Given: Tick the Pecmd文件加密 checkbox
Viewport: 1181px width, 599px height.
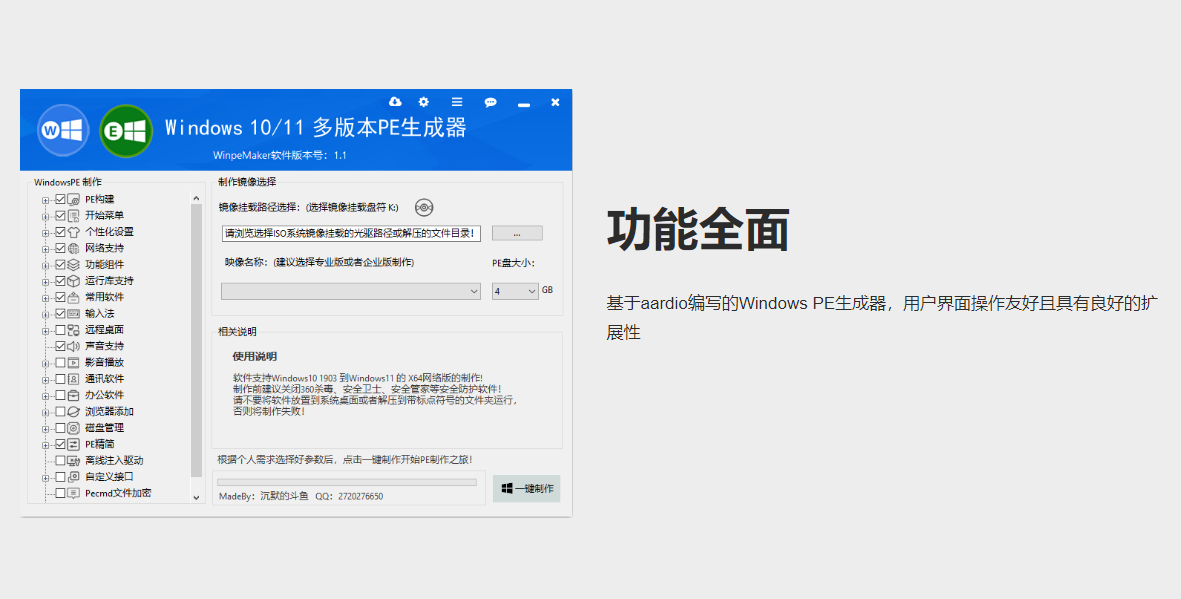Looking at the screenshot, I should click(x=60, y=494).
